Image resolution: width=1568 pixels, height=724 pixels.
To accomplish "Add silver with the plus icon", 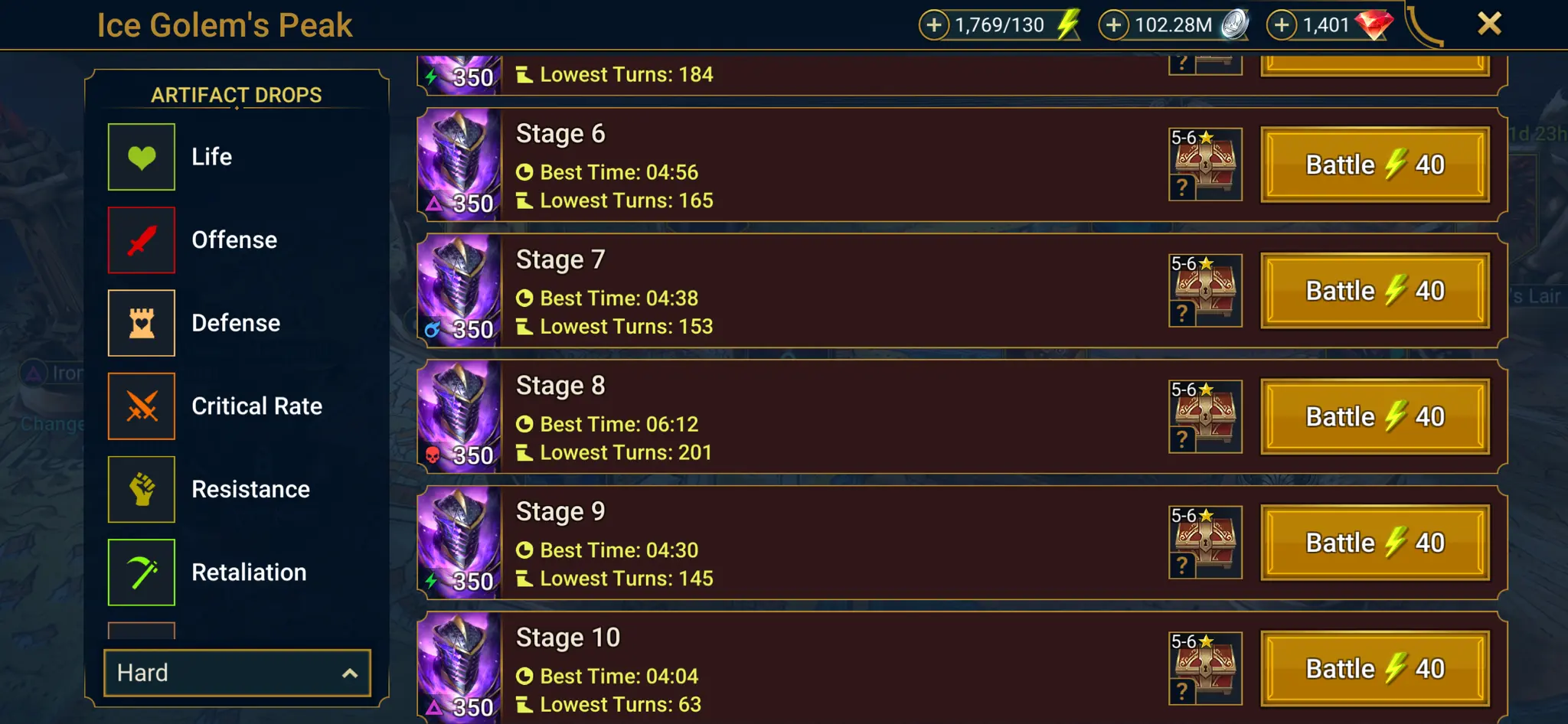I will pyautogui.click(x=1114, y=25).
